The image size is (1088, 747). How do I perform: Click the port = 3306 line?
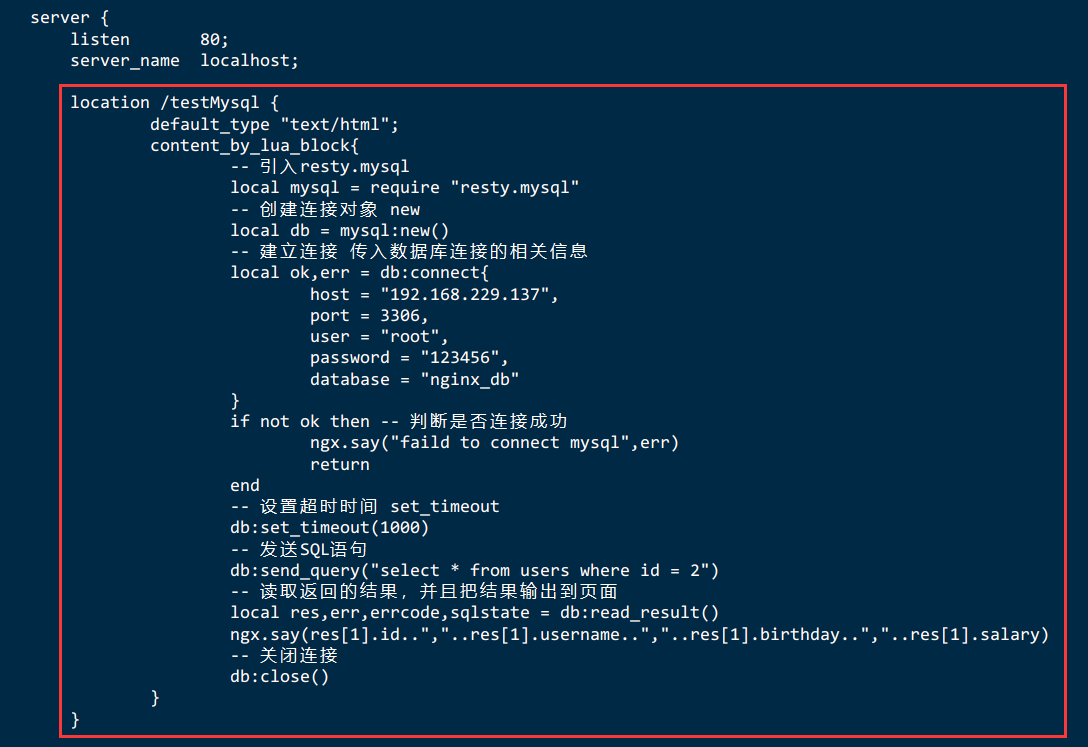[x=369, y=316]
